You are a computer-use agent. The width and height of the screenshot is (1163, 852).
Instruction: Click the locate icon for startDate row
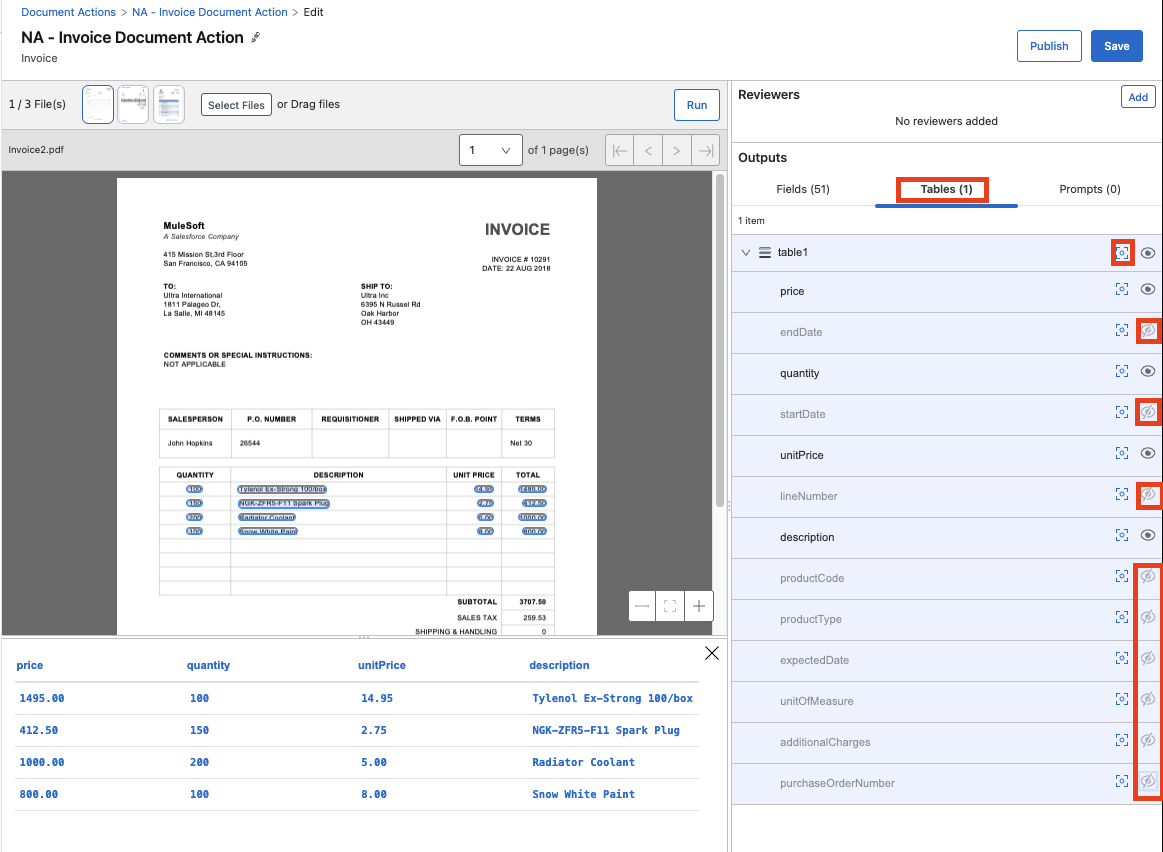[x=1122, y=412]
